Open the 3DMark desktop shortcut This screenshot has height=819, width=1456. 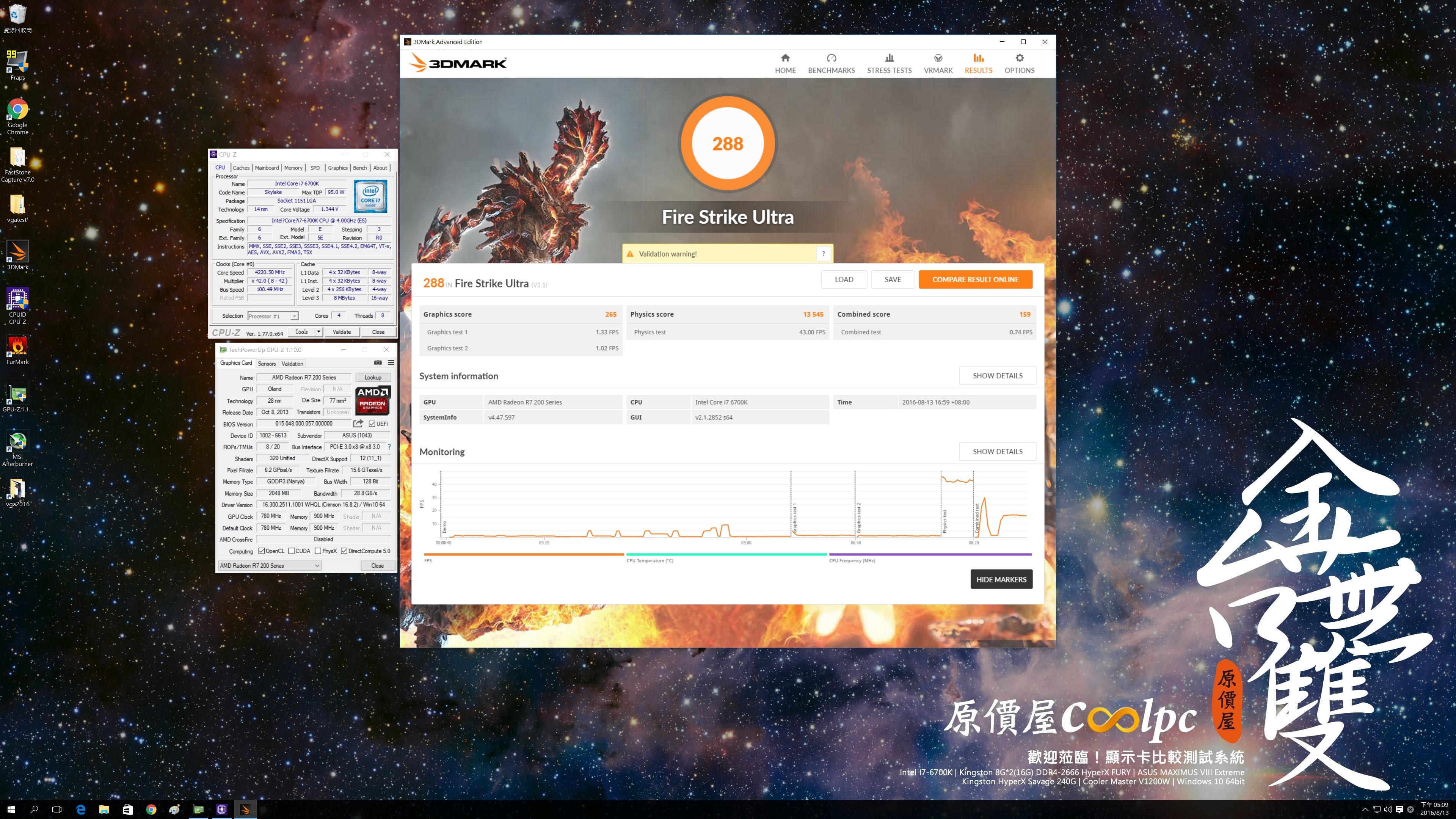[x=17, y=255]
